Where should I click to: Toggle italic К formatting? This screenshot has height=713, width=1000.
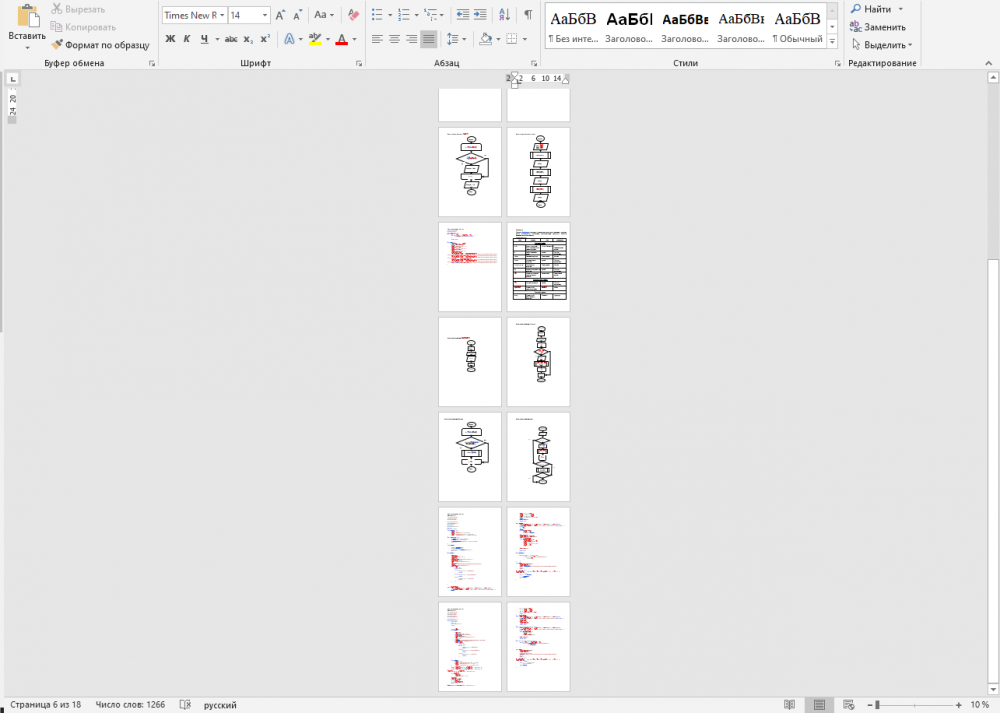[x=186, y=39]
